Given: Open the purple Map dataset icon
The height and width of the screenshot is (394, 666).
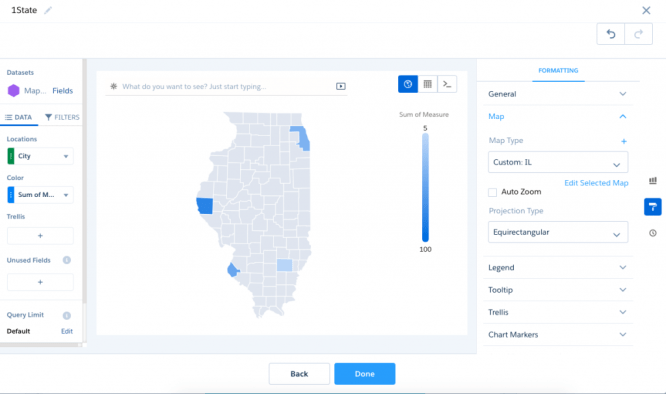Looking at the screenshot, I should 14,90.
